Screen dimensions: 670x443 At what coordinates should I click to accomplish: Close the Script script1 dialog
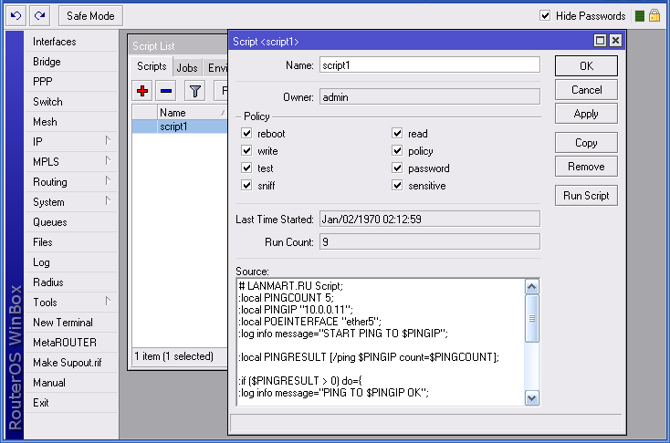pos(616,41)
